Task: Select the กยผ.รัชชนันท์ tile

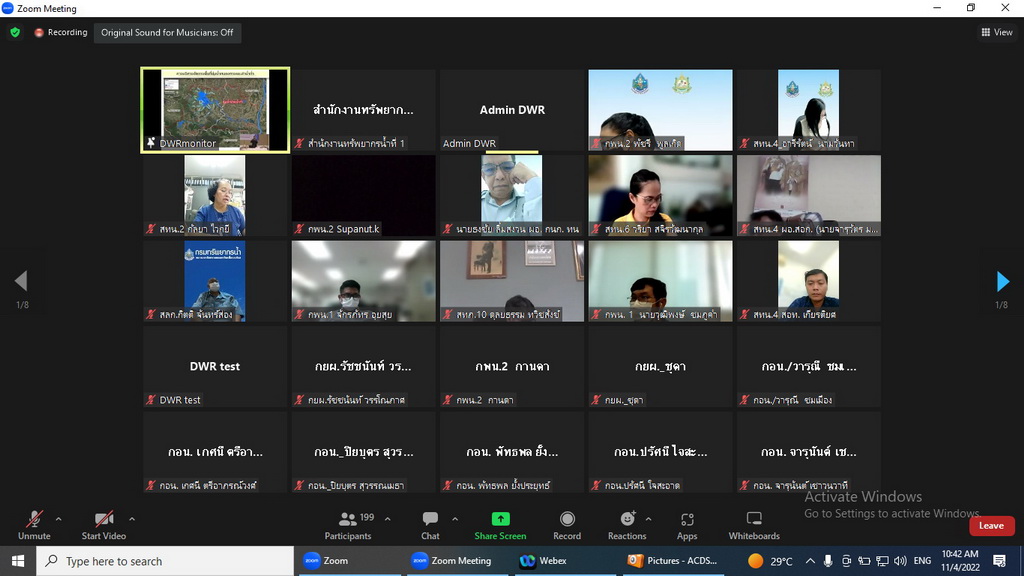Action: [x=363, y=366]
